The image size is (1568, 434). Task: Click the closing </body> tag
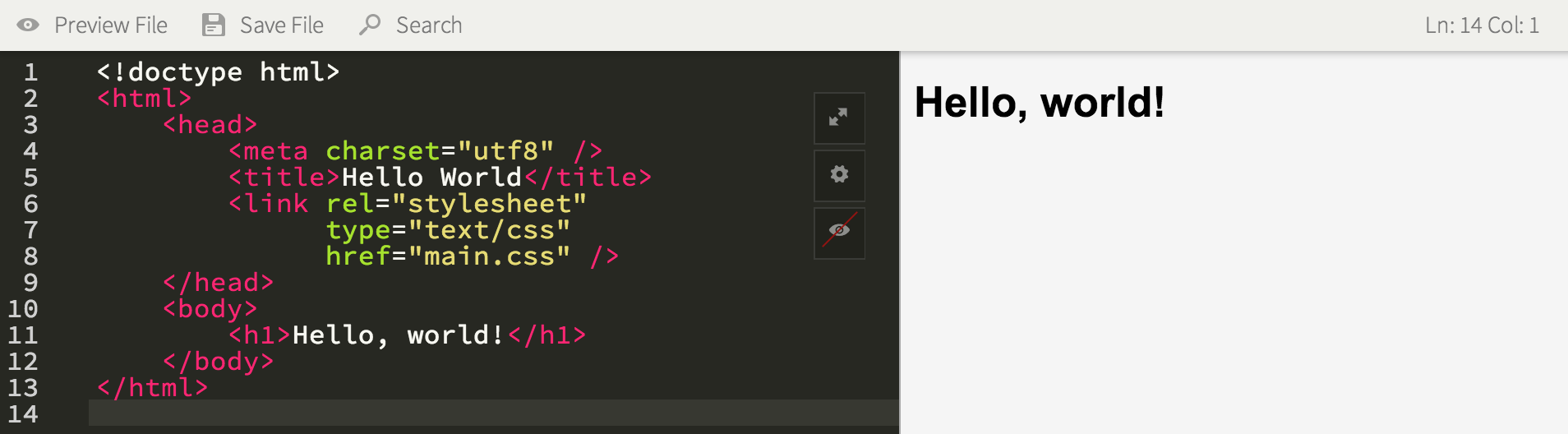pyautogui.click(x=218, y=362)
